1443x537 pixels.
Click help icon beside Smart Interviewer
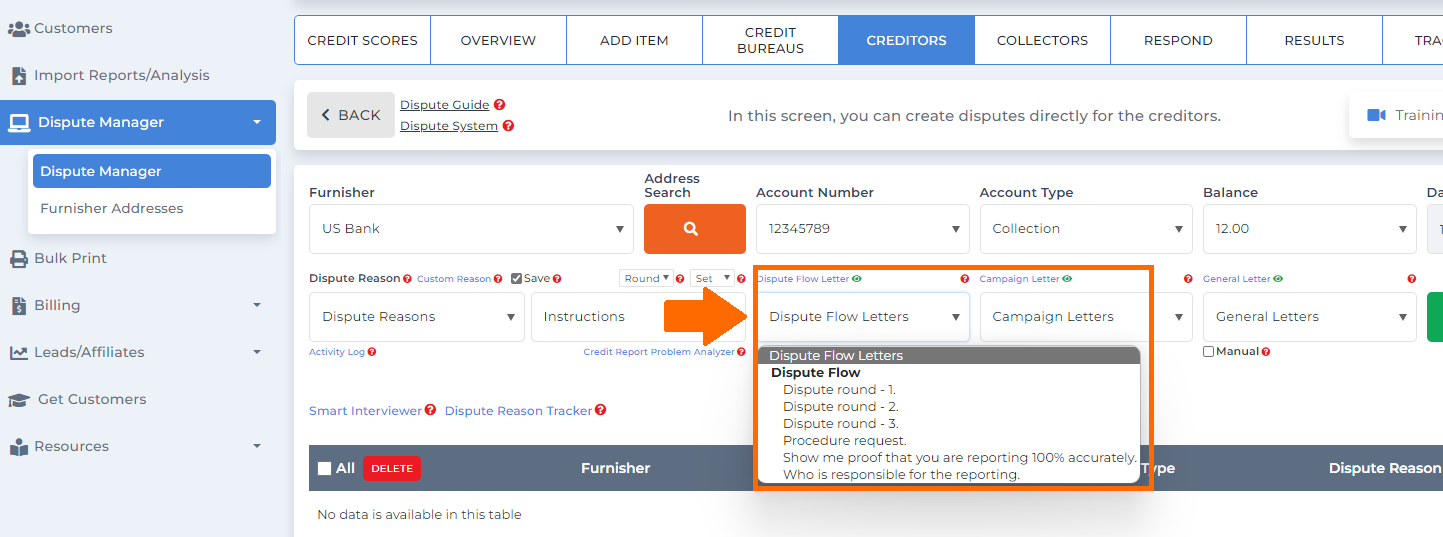[430, 410]
